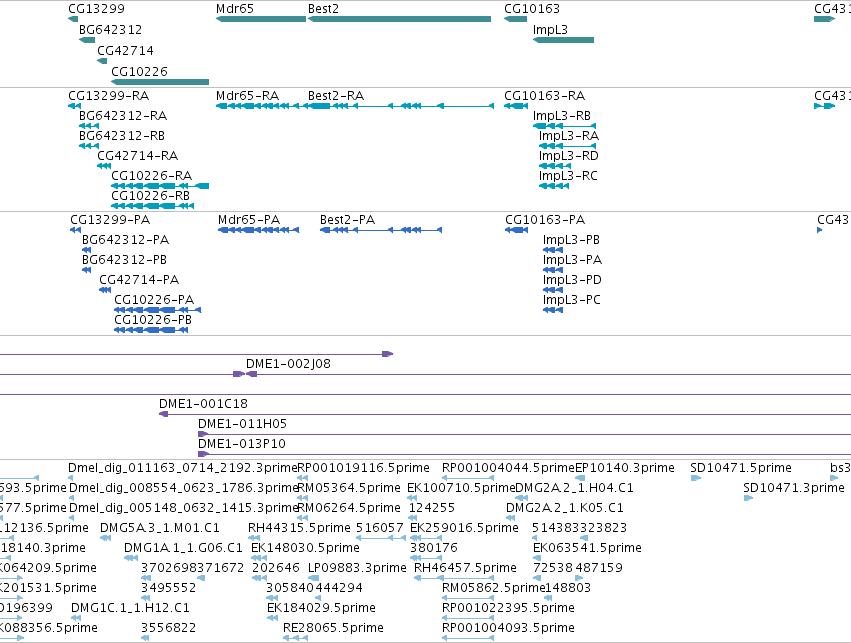Select the DME1-001C18 clone label
This screenshot has height=643, width=851.
204,404
